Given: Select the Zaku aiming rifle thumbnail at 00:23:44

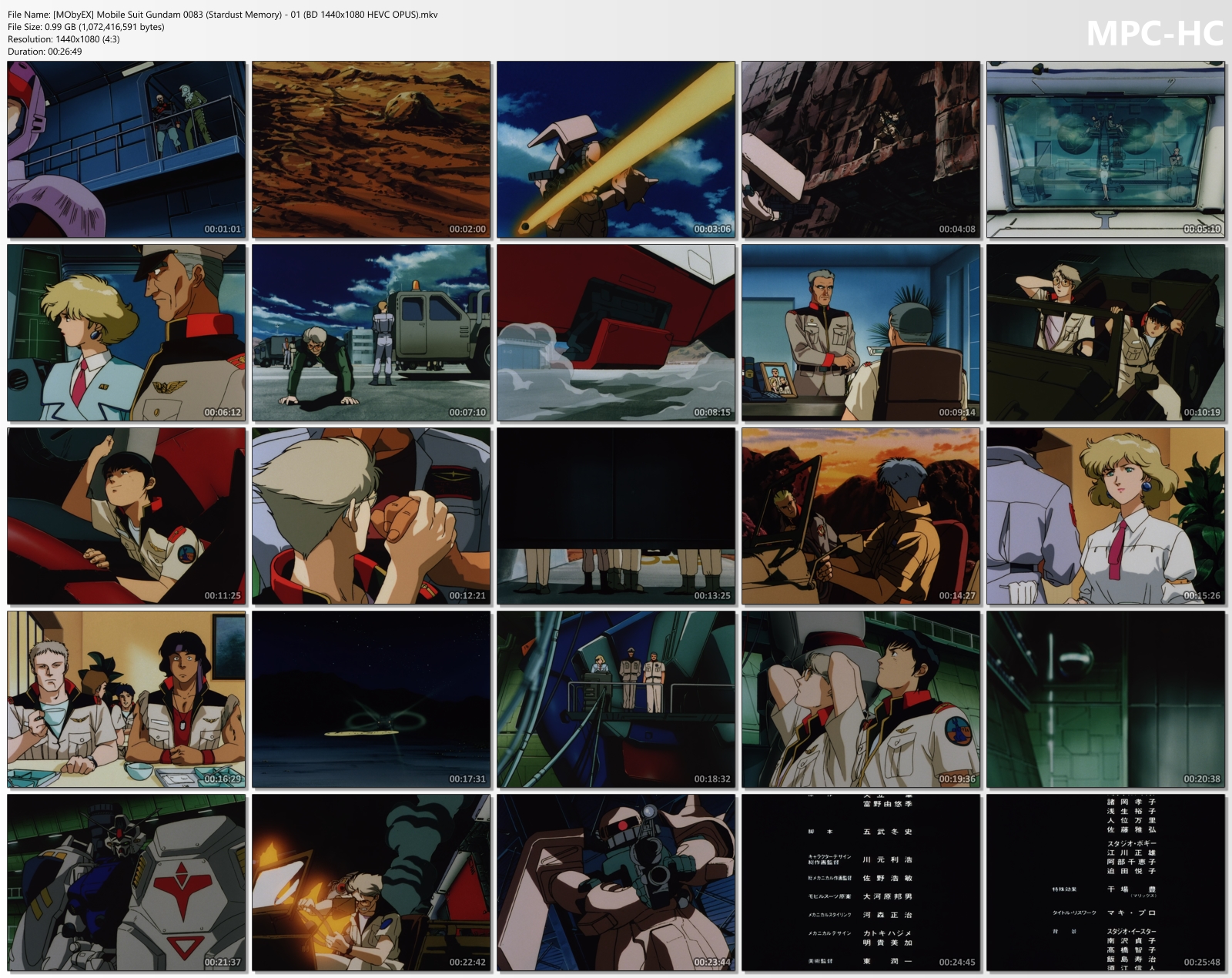Looking at the screenshot, I should (616, 883).
